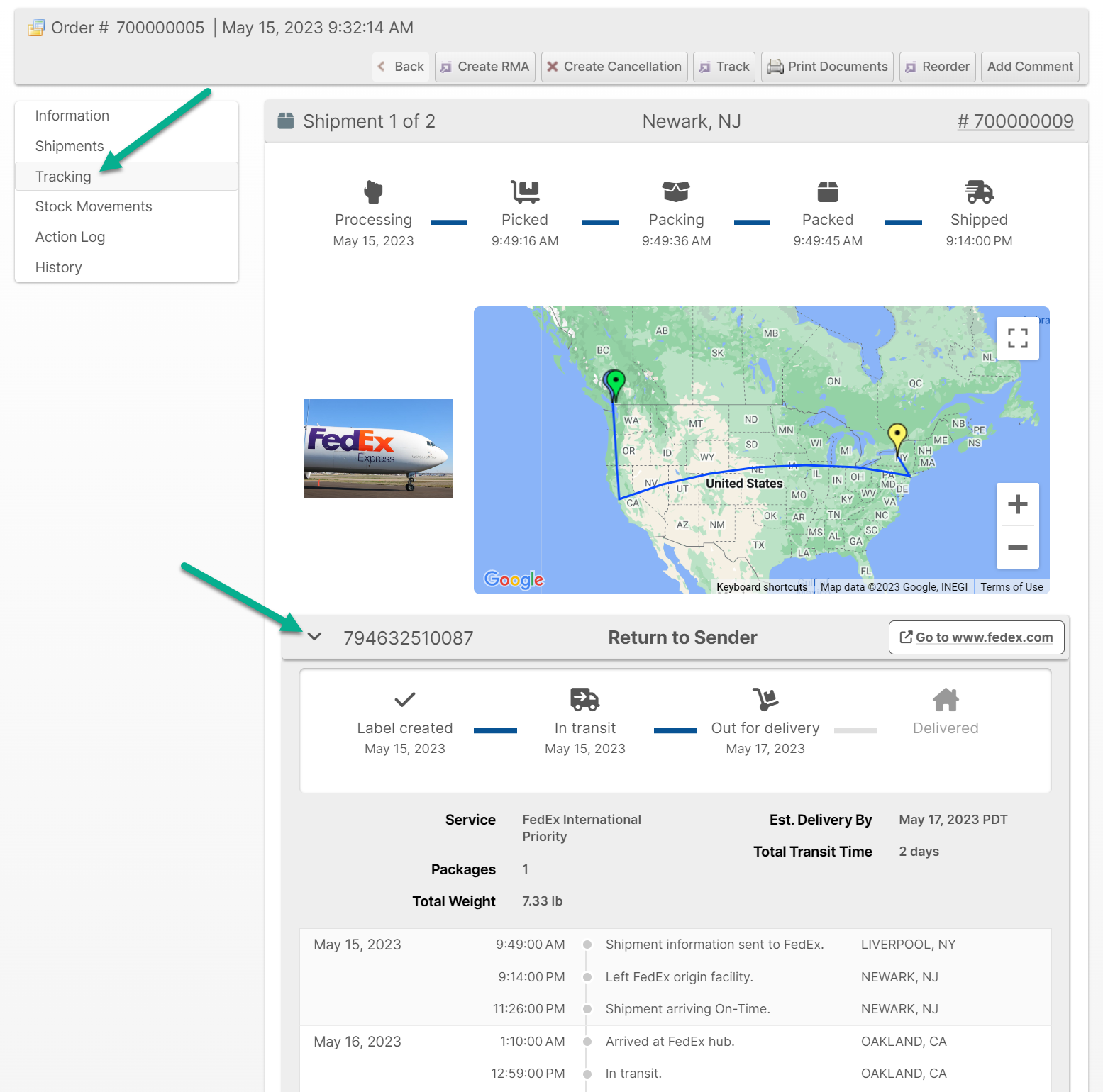
Task: Click Create Cancellation button
Action: click(614, 67)
